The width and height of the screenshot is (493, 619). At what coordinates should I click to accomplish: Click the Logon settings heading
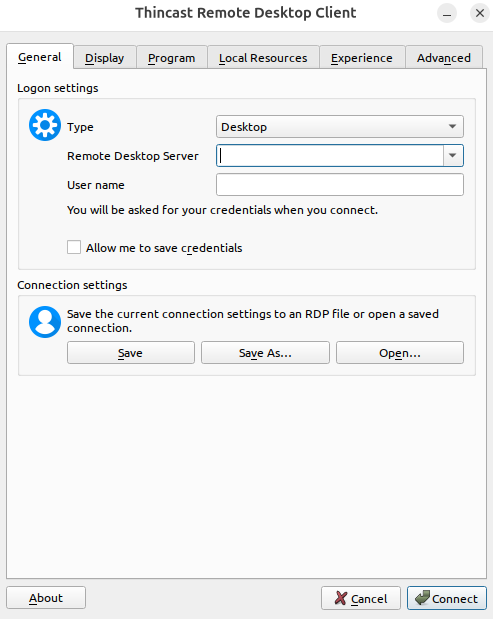click(58, 88)
